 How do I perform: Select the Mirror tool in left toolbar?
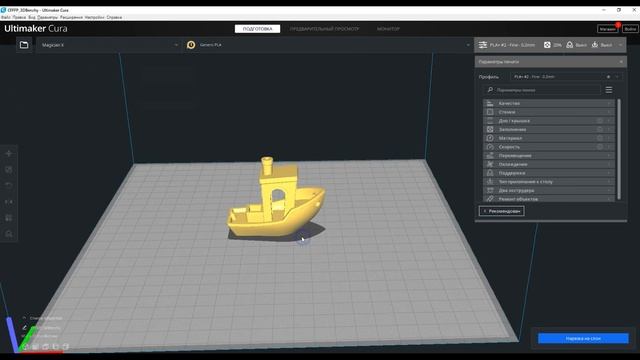click(x=9, y=202)
